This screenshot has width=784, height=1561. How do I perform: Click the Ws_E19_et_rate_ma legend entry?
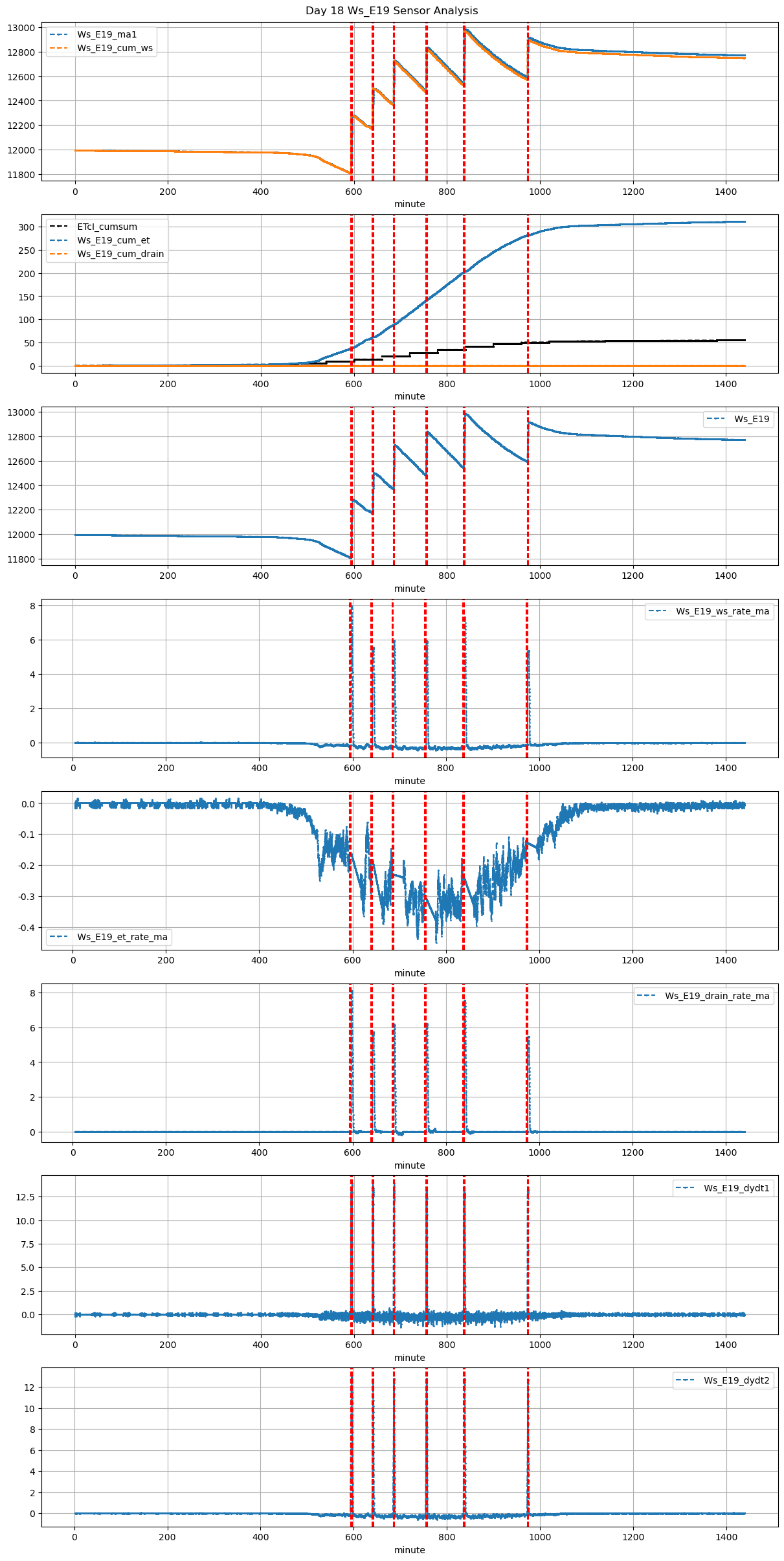click(x=122, y=937)
